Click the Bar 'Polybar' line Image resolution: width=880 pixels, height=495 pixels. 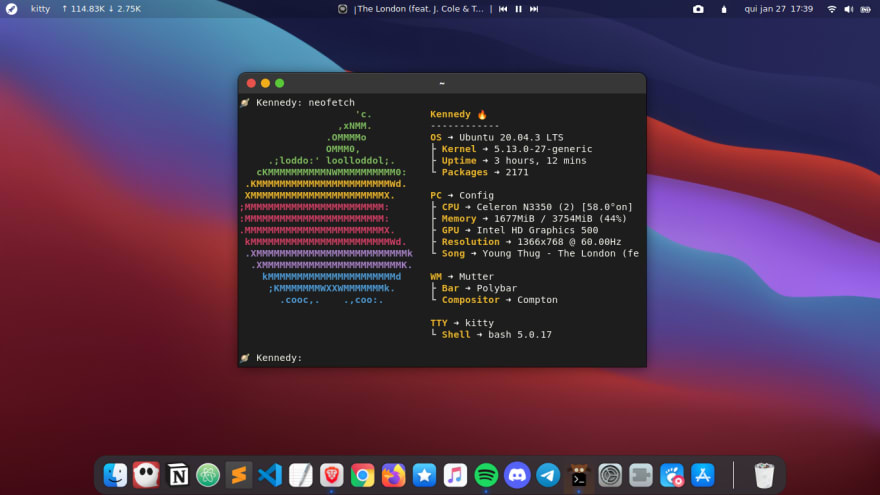(479, 288)
